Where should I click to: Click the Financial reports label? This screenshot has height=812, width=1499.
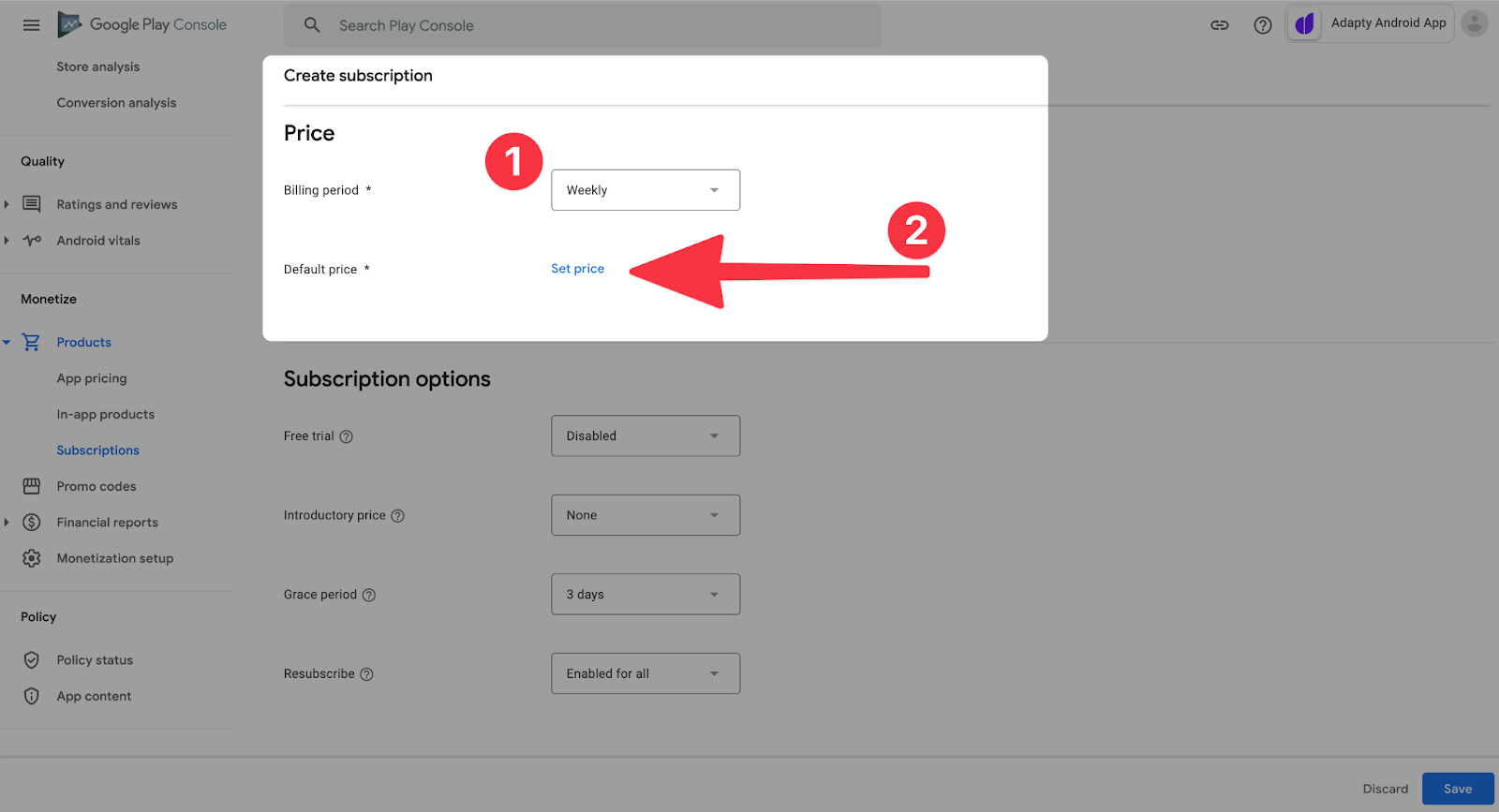click(108, 523)
